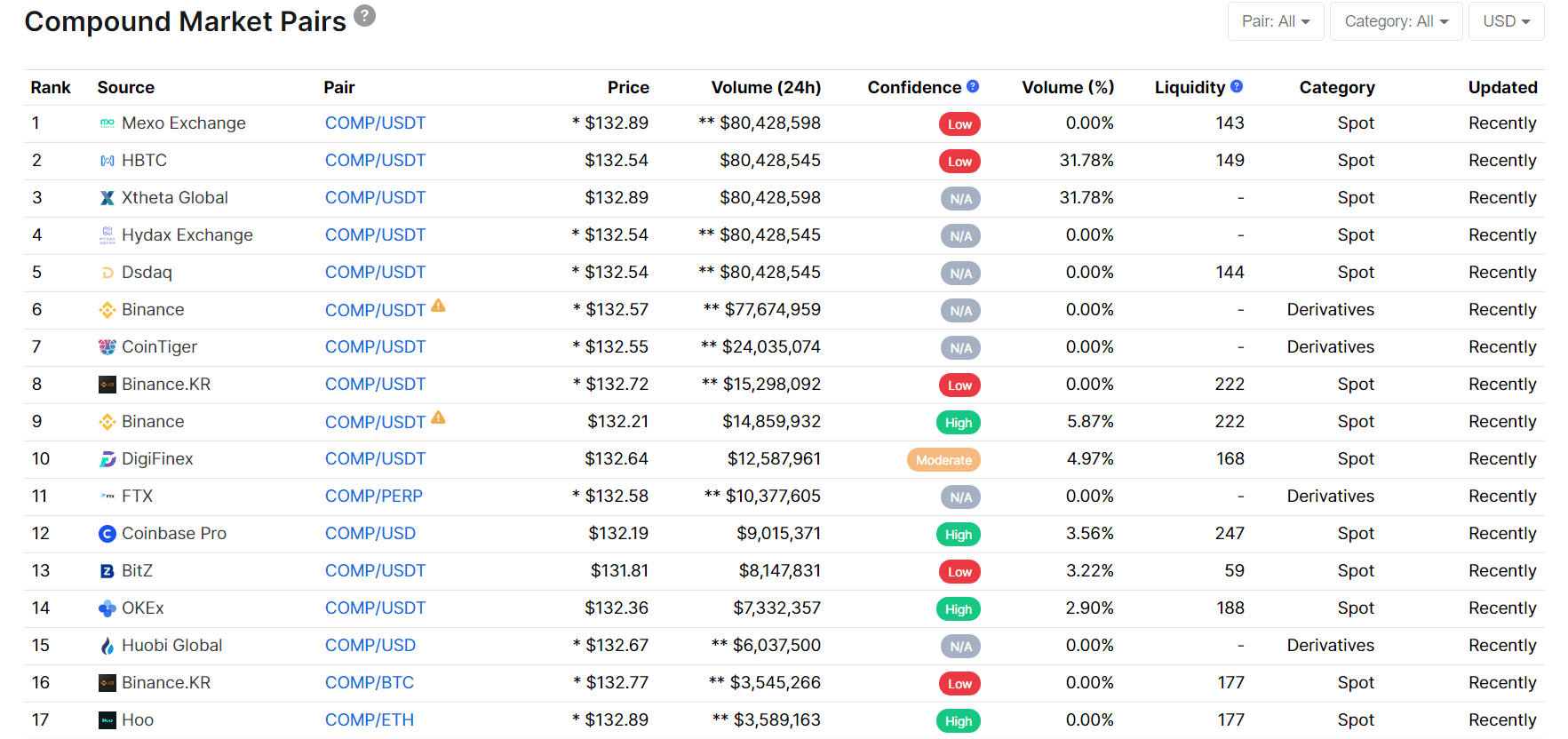
Task: Click the Hydax Exchange logo icon
Action: [107, 235]
